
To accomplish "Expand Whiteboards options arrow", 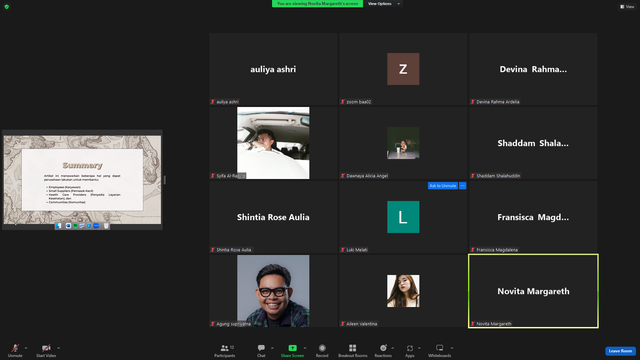I will coord(452,348).
